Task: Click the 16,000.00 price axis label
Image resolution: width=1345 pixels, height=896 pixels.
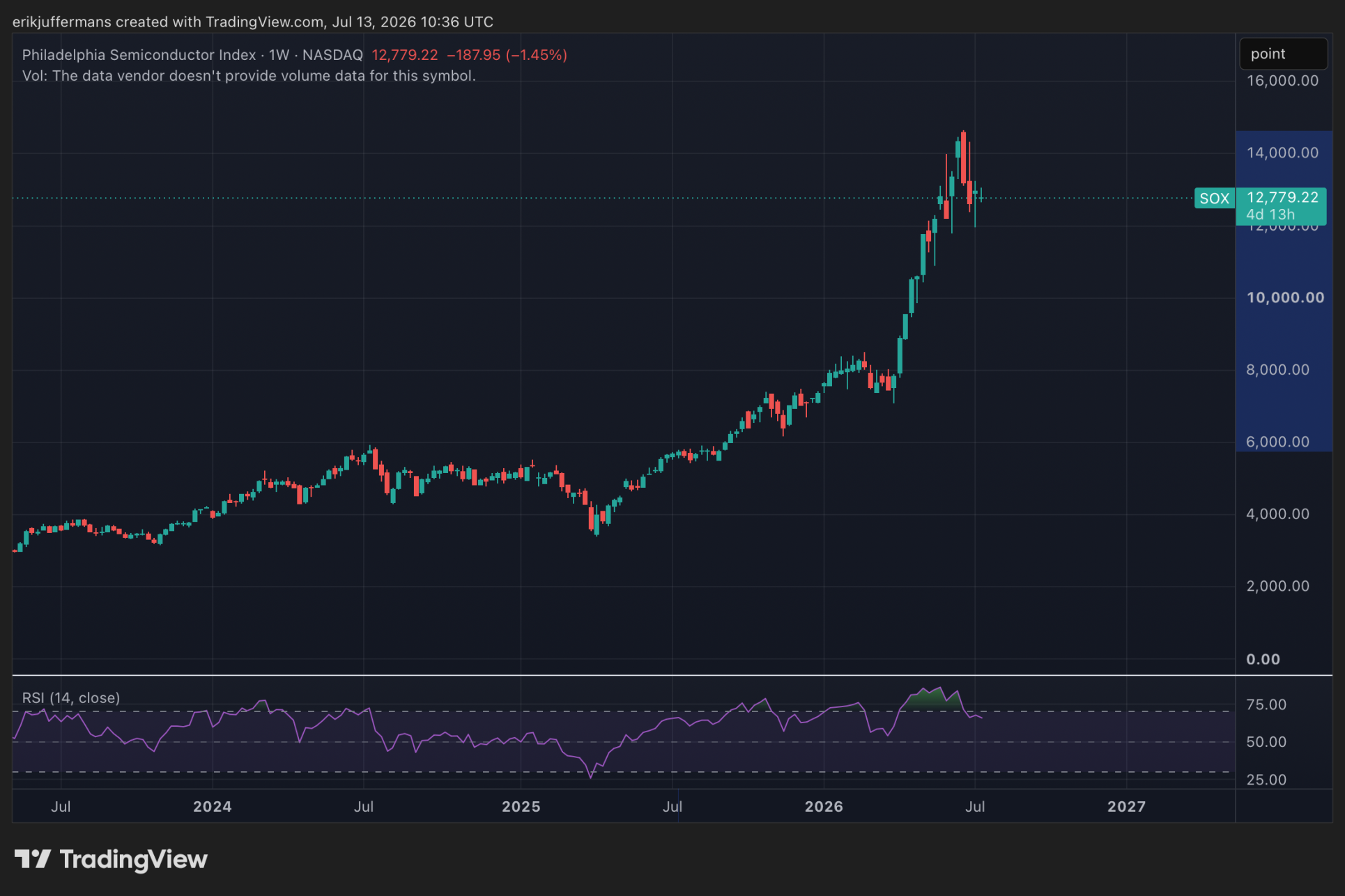Action: [1282, 81]
